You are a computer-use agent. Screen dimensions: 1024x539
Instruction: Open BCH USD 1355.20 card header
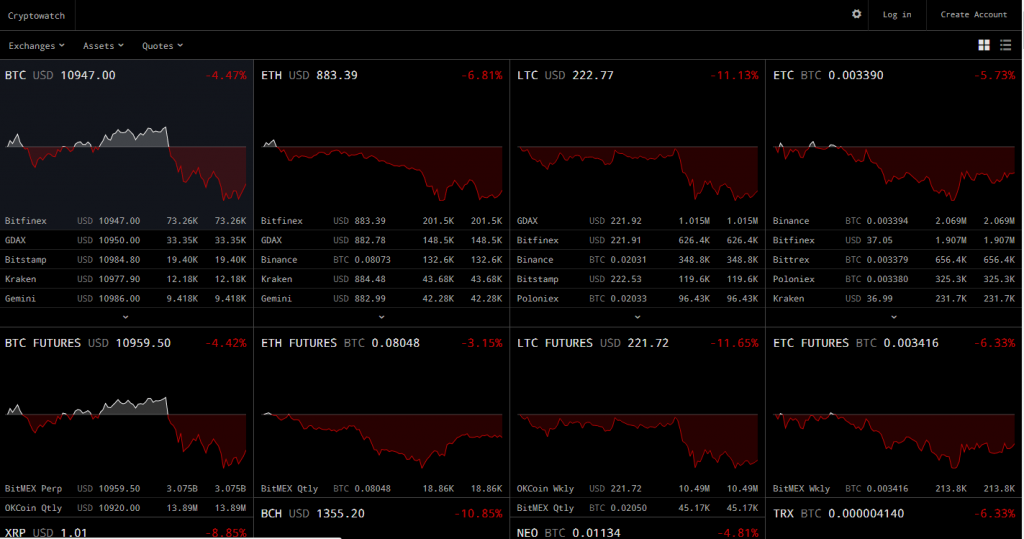382,514
